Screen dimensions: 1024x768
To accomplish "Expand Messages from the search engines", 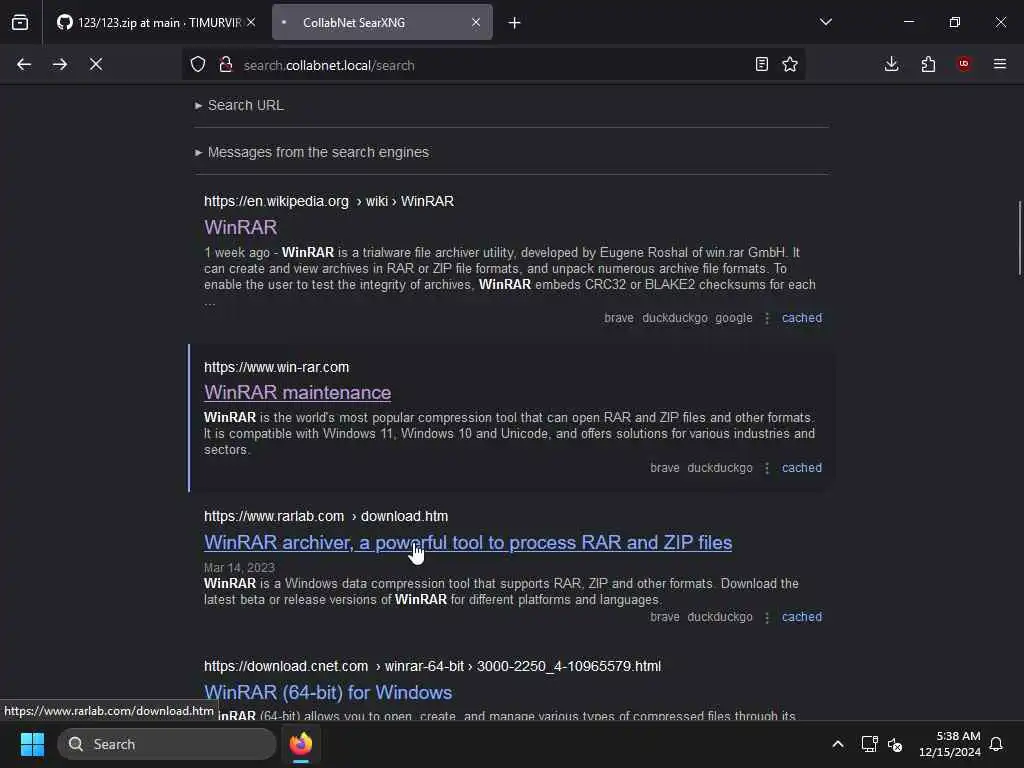I will tap(312, 152).
